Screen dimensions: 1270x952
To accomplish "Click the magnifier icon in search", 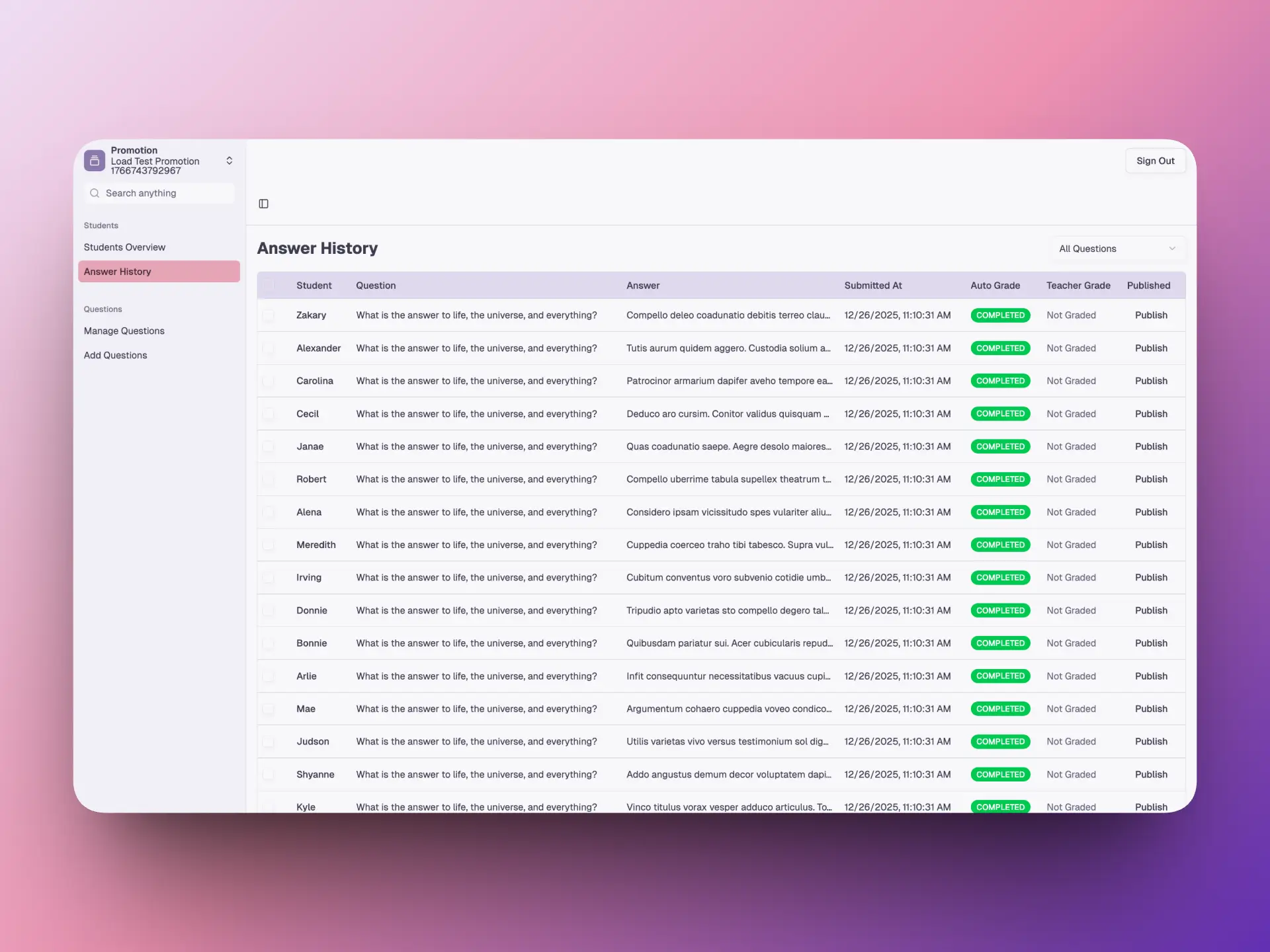I will pos(95,193).
